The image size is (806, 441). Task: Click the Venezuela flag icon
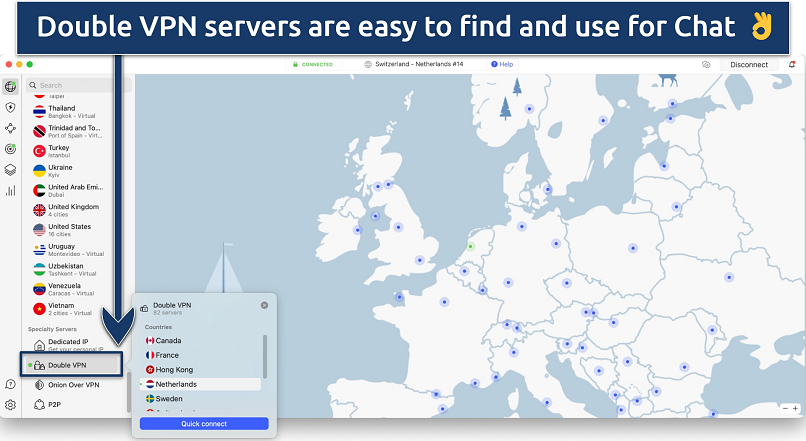(40, 289)
